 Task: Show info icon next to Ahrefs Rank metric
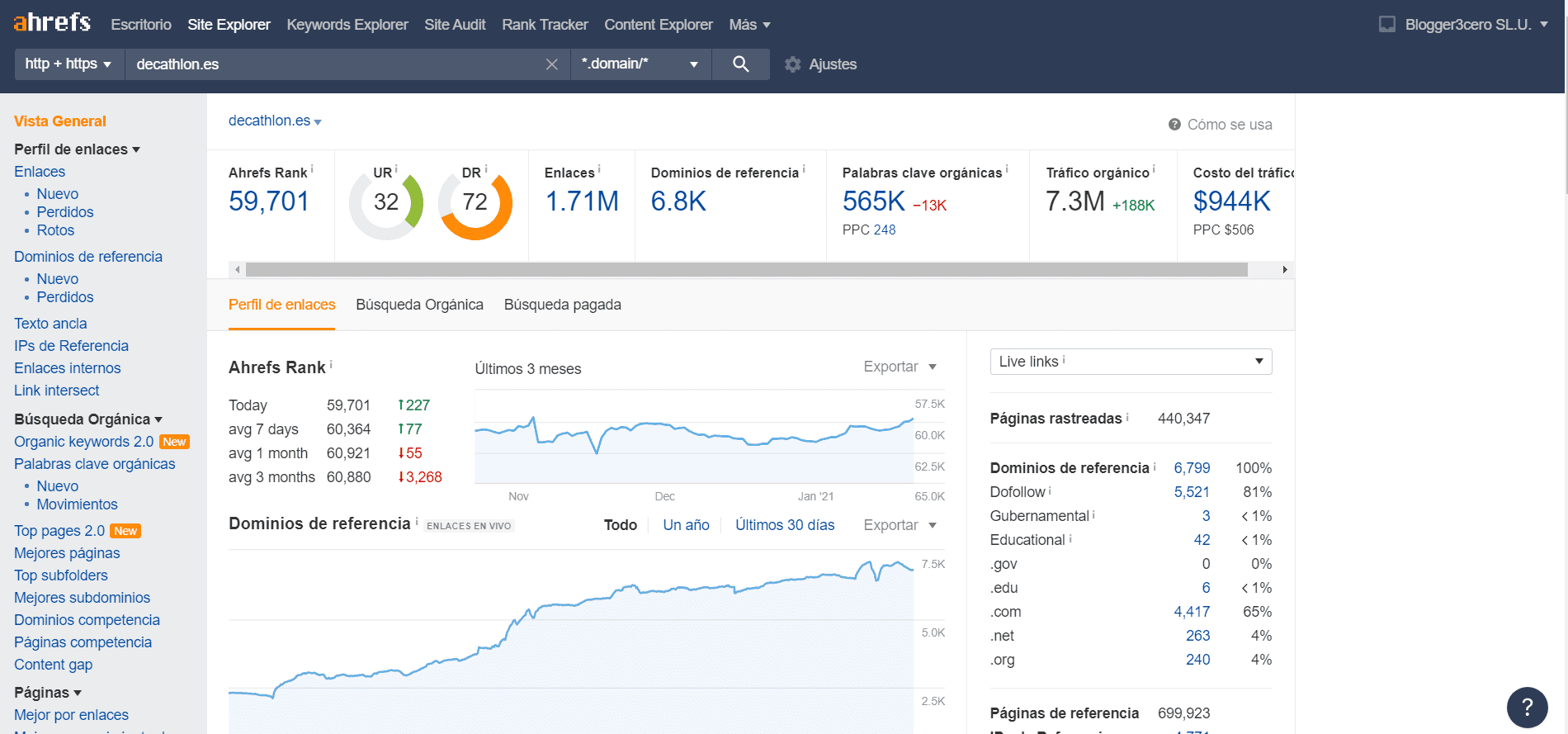pyautogui.click(x=312, y=168)
